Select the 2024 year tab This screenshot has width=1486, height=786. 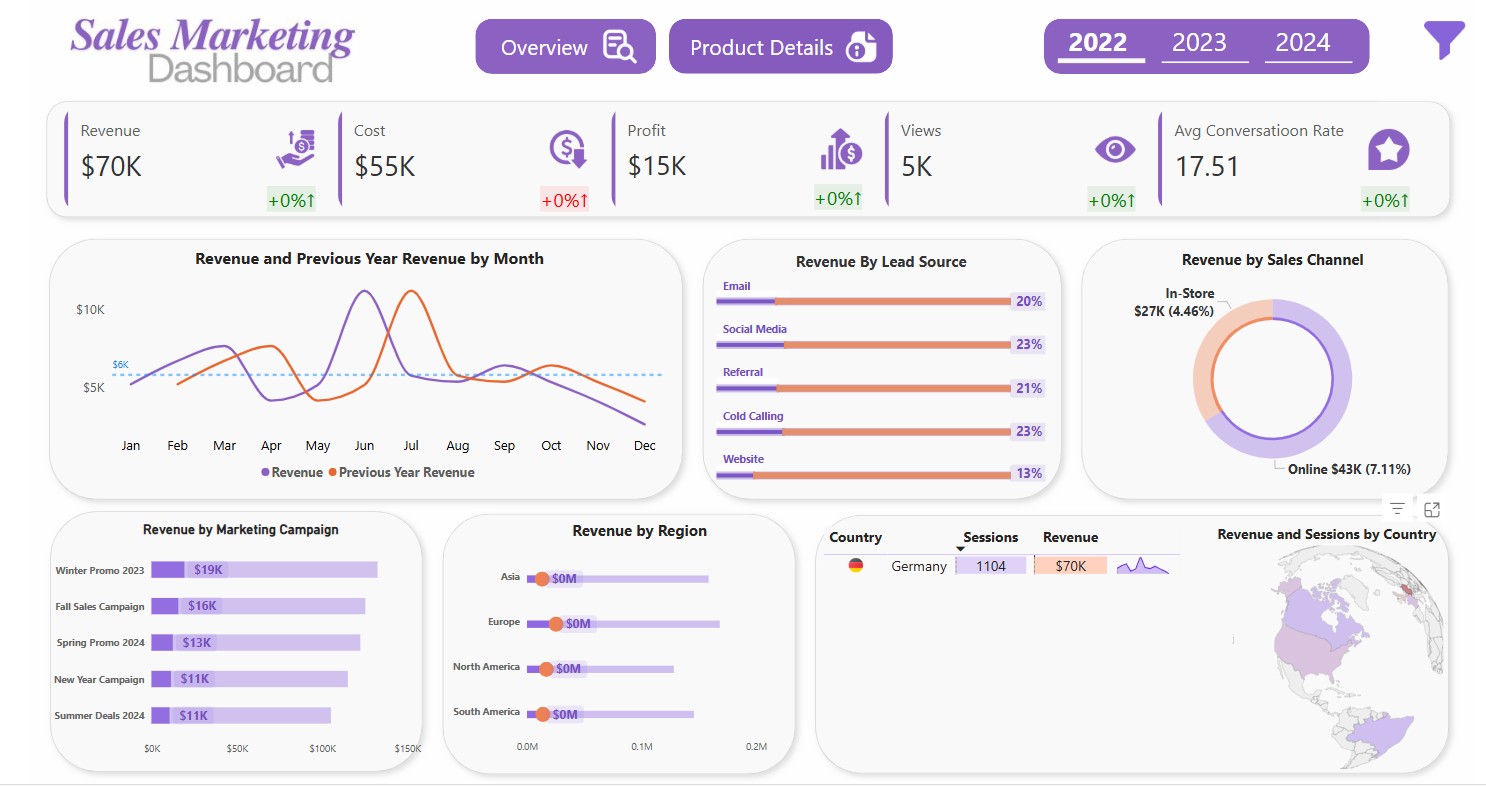tap(1303, 43)
